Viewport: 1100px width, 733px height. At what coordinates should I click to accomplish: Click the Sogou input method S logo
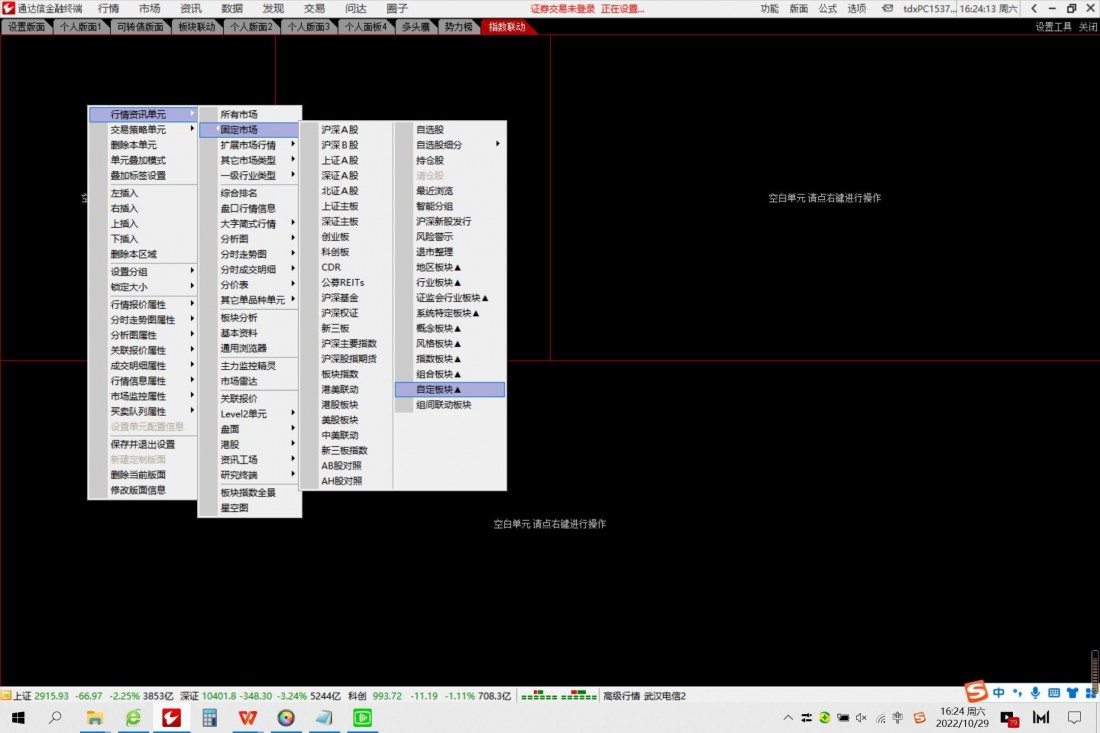(x=976, y=692)
